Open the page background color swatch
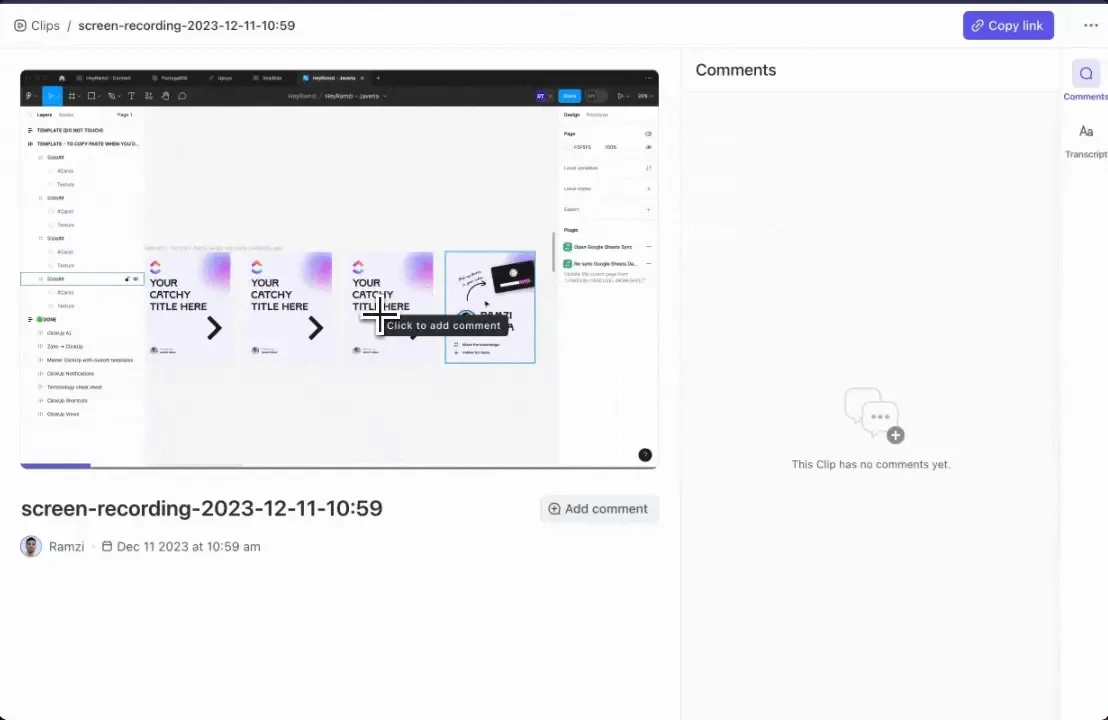The width and height of the screenshot is (1108, 720). point(570,147)
